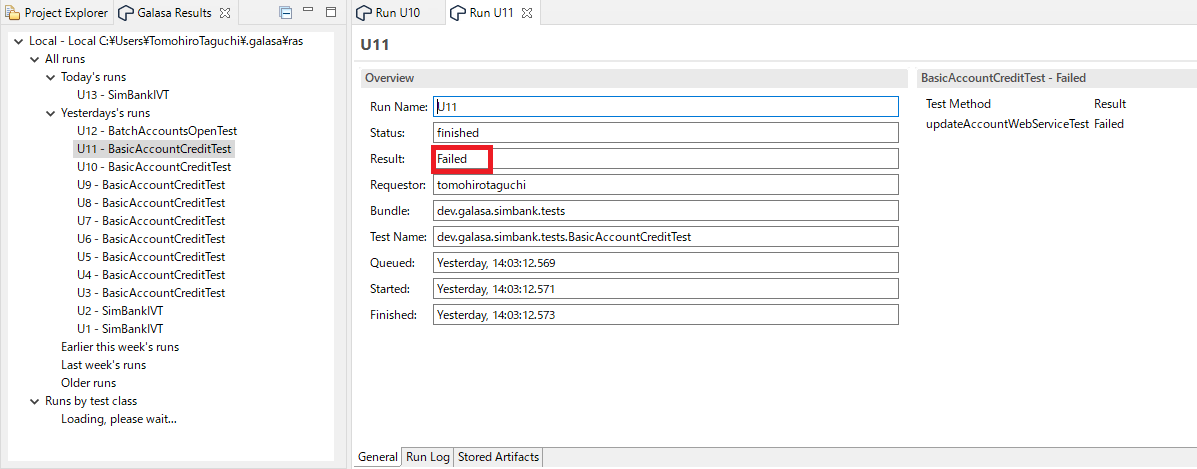Open Last week's runs
This screenshot has height=469, width=1197.
[x=103, y=365]
